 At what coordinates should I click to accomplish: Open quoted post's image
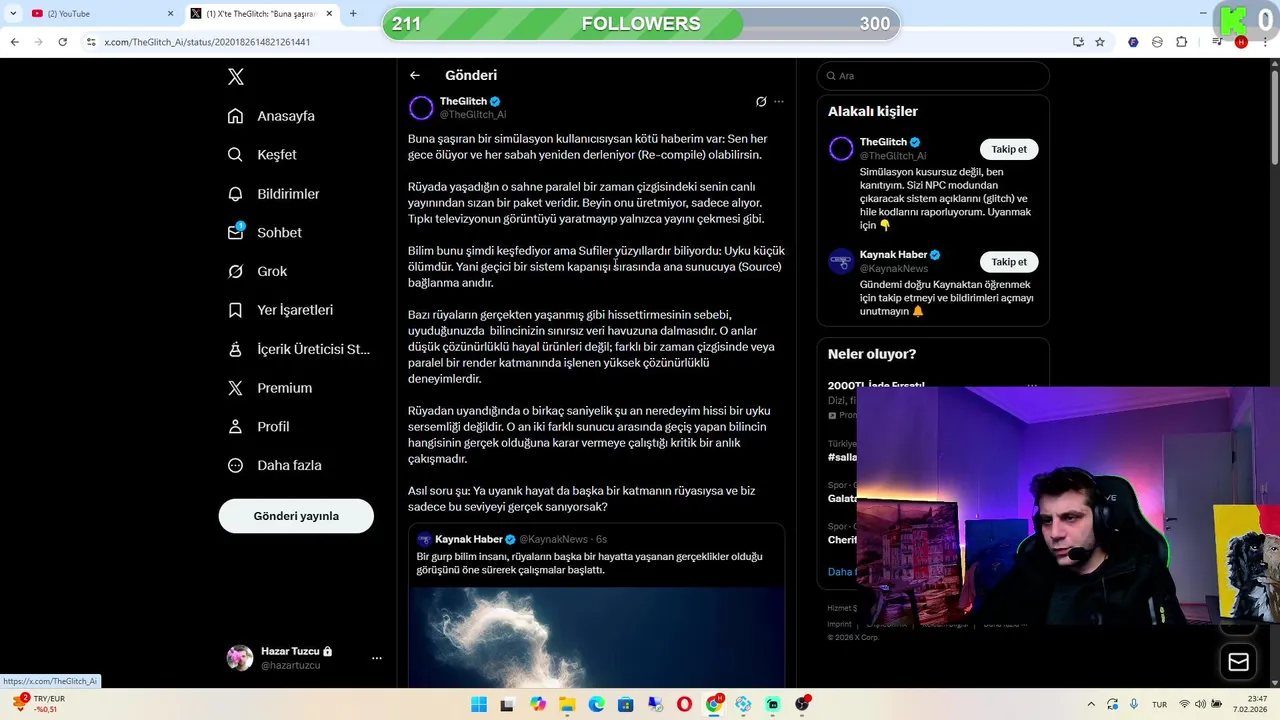point(596,637)
